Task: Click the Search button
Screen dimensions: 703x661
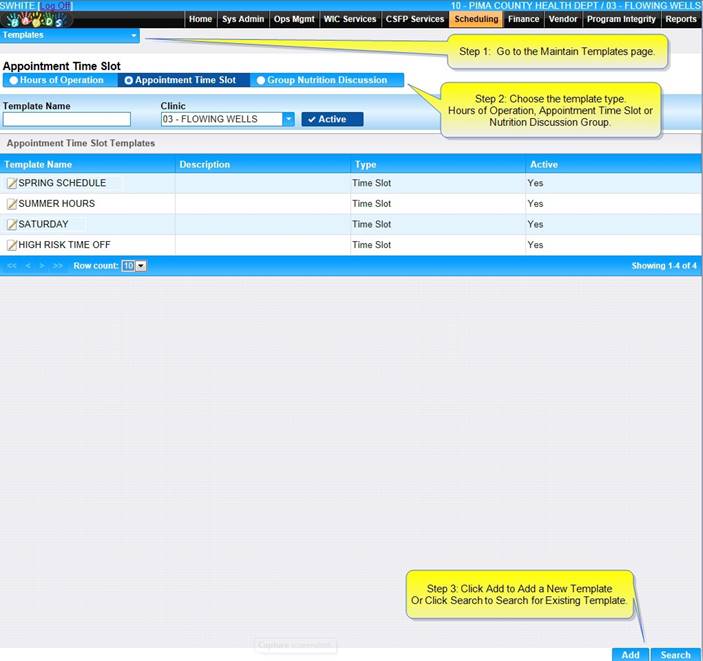Action: (x=676, y=655)
